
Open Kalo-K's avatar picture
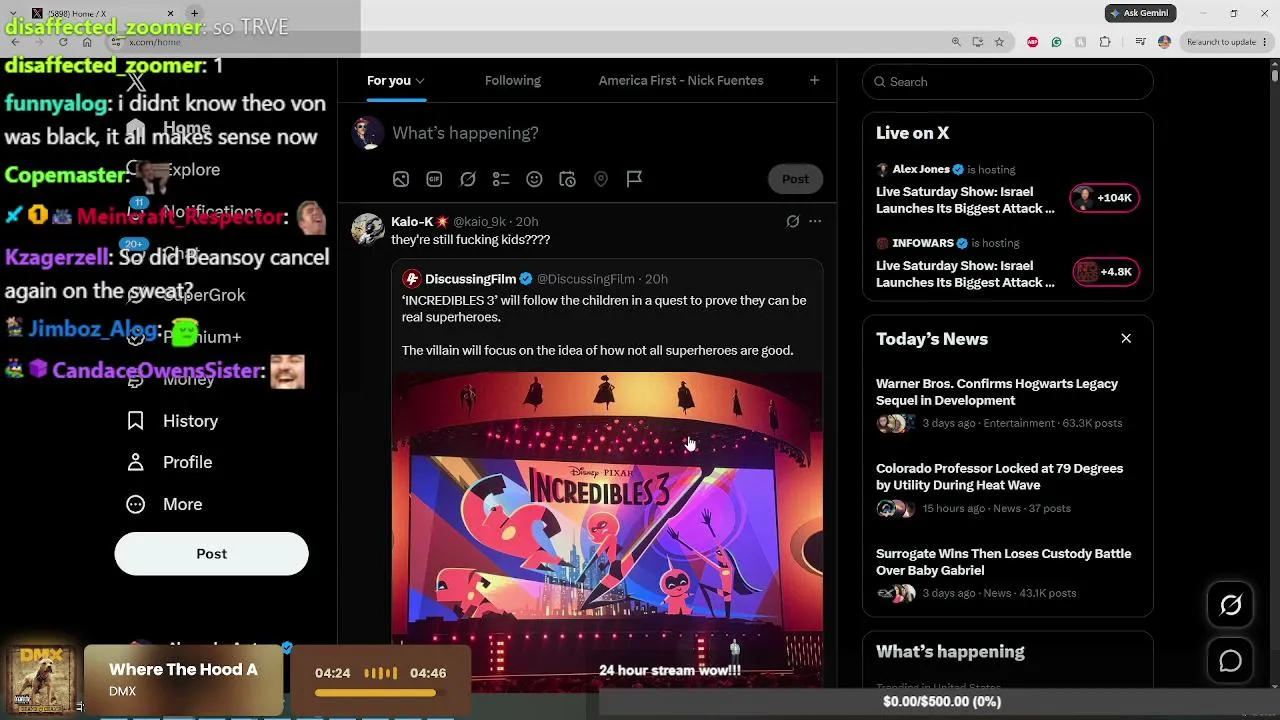[x=368, y=229]
